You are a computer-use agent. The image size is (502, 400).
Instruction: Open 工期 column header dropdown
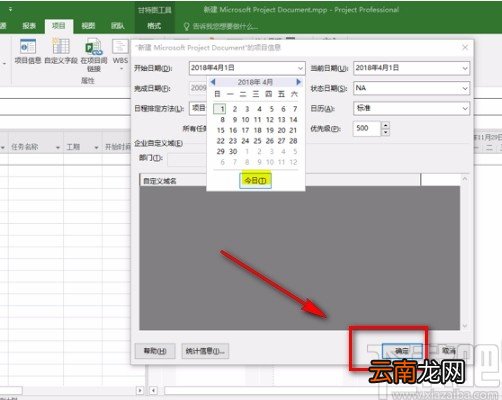click(96, 147)
